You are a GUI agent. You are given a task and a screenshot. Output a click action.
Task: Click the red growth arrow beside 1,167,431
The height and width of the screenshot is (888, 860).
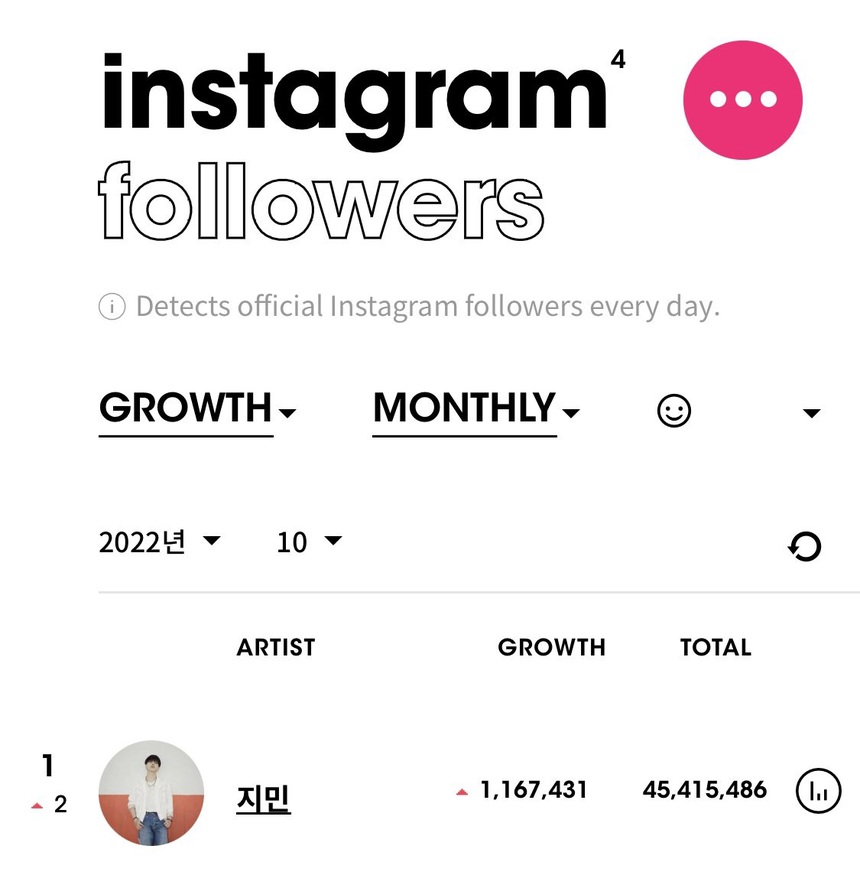[461, 792]
